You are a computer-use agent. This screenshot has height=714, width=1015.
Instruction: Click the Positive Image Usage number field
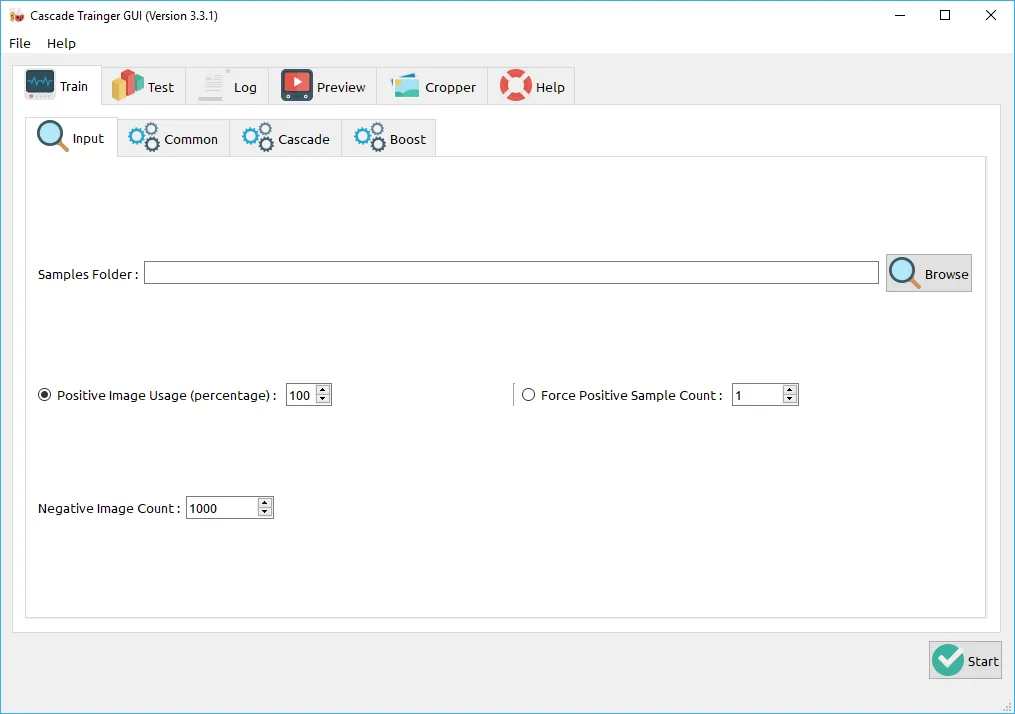point(301,395)
